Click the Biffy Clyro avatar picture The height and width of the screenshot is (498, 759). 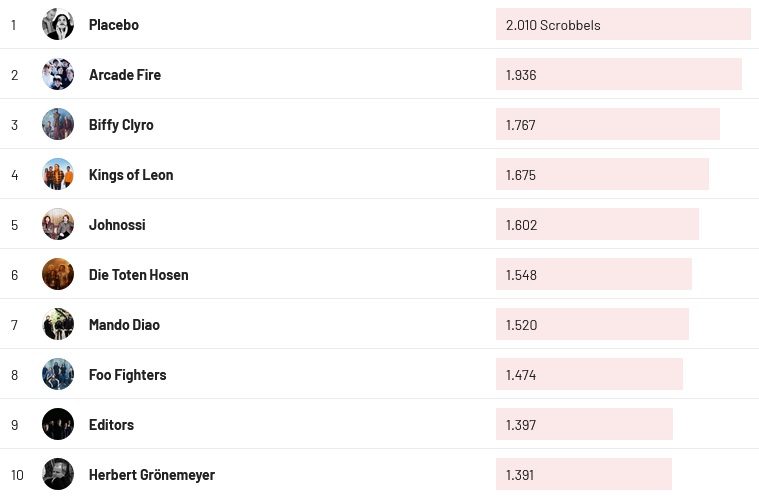tap(58, 124)
